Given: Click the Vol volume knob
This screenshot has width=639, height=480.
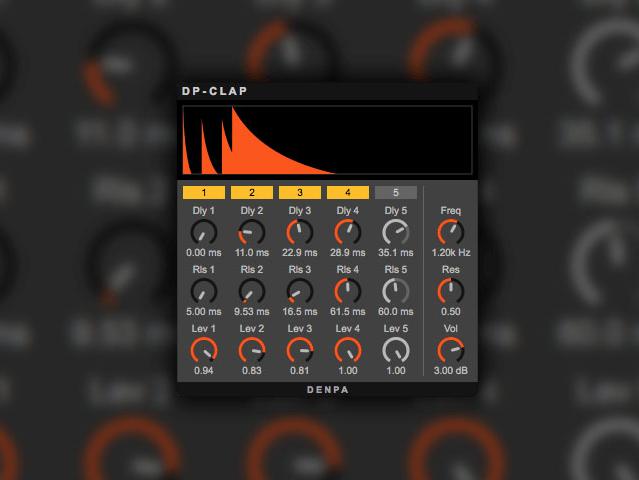Looking at the screenshot, I should [451, 350].
